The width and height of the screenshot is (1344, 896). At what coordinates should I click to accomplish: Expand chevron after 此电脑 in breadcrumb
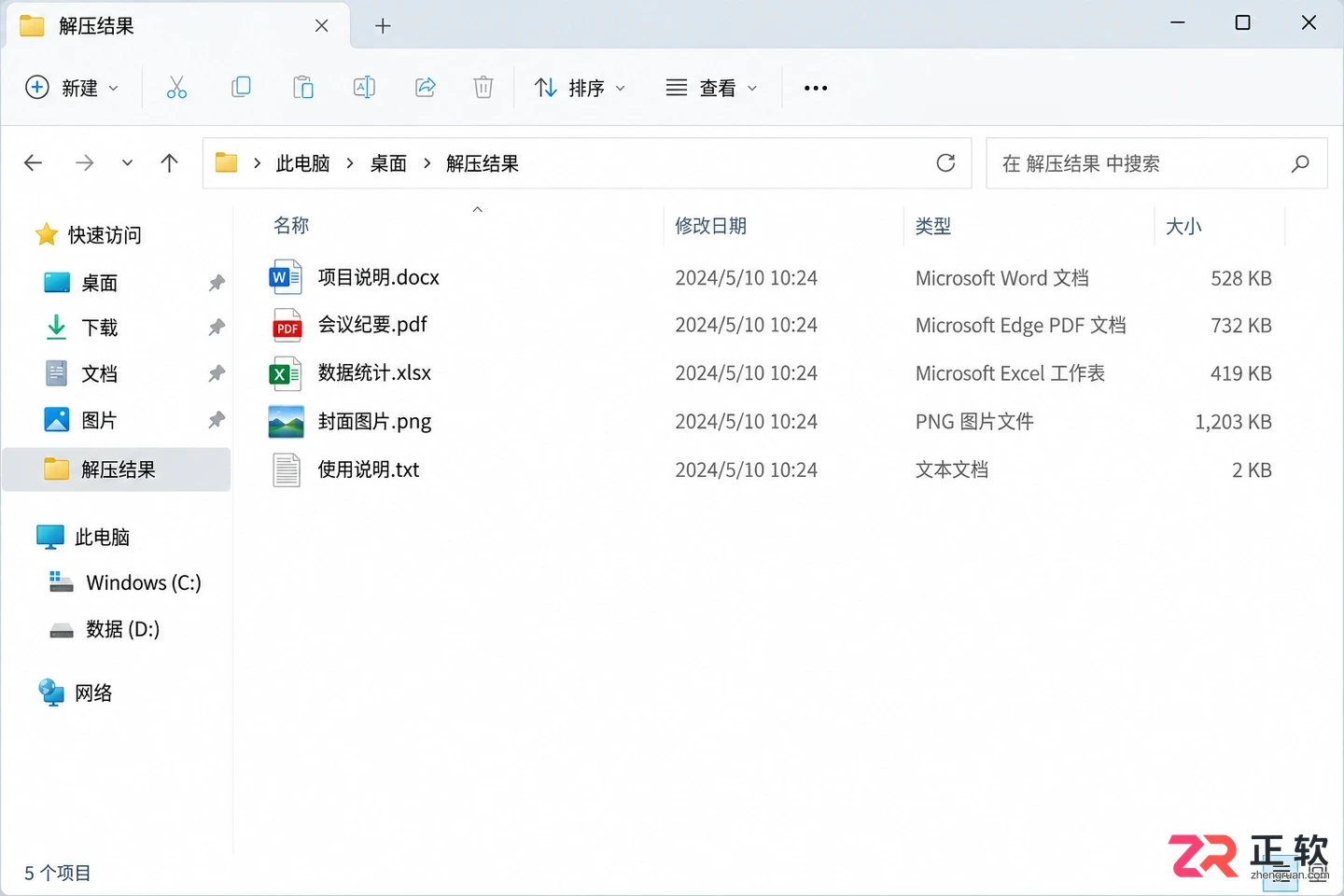(350, 163)
